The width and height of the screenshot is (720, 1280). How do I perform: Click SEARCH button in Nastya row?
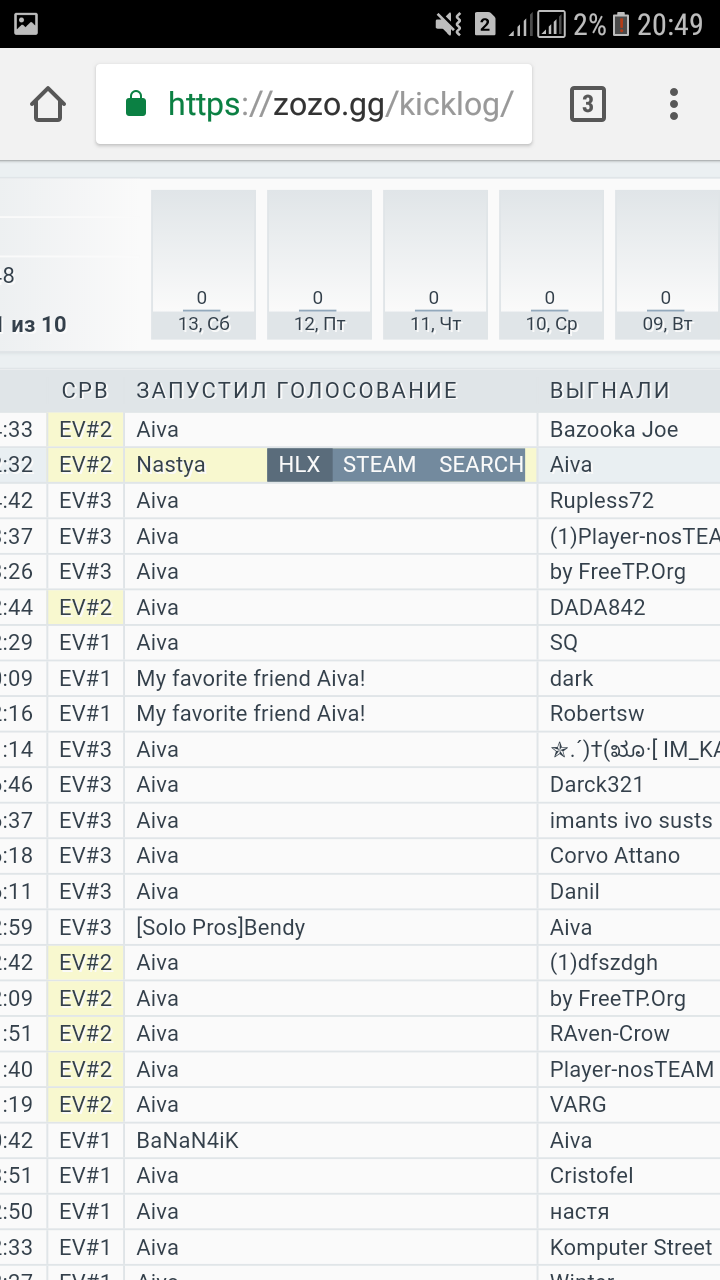click(x=481, y=465)
